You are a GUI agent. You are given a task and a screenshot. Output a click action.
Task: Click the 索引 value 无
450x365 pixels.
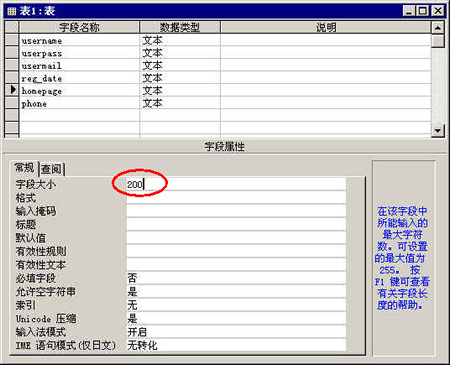point(236,305)
